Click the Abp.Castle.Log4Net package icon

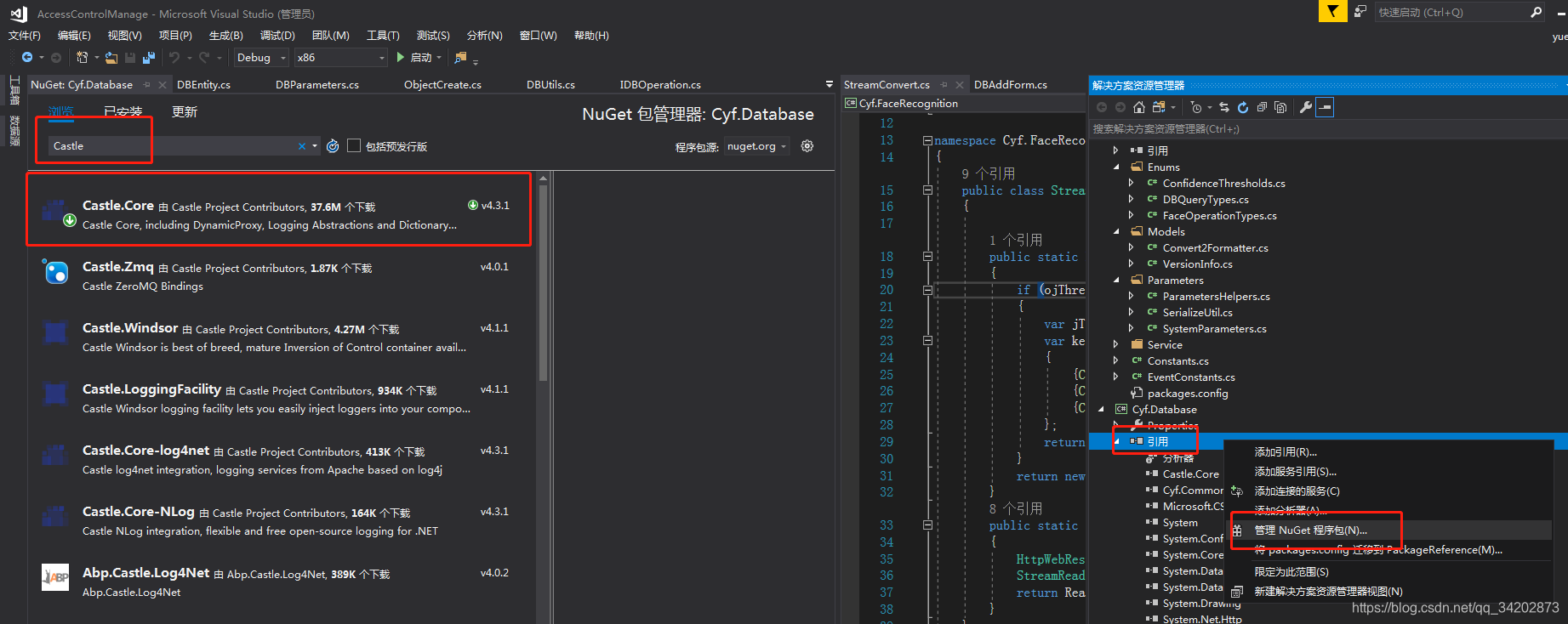click(x=56, y=577)
